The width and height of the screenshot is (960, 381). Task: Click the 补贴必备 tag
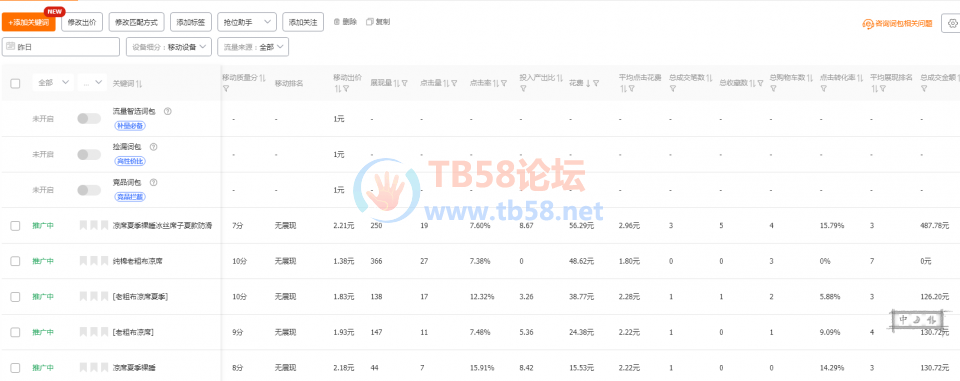pos(130,126)
